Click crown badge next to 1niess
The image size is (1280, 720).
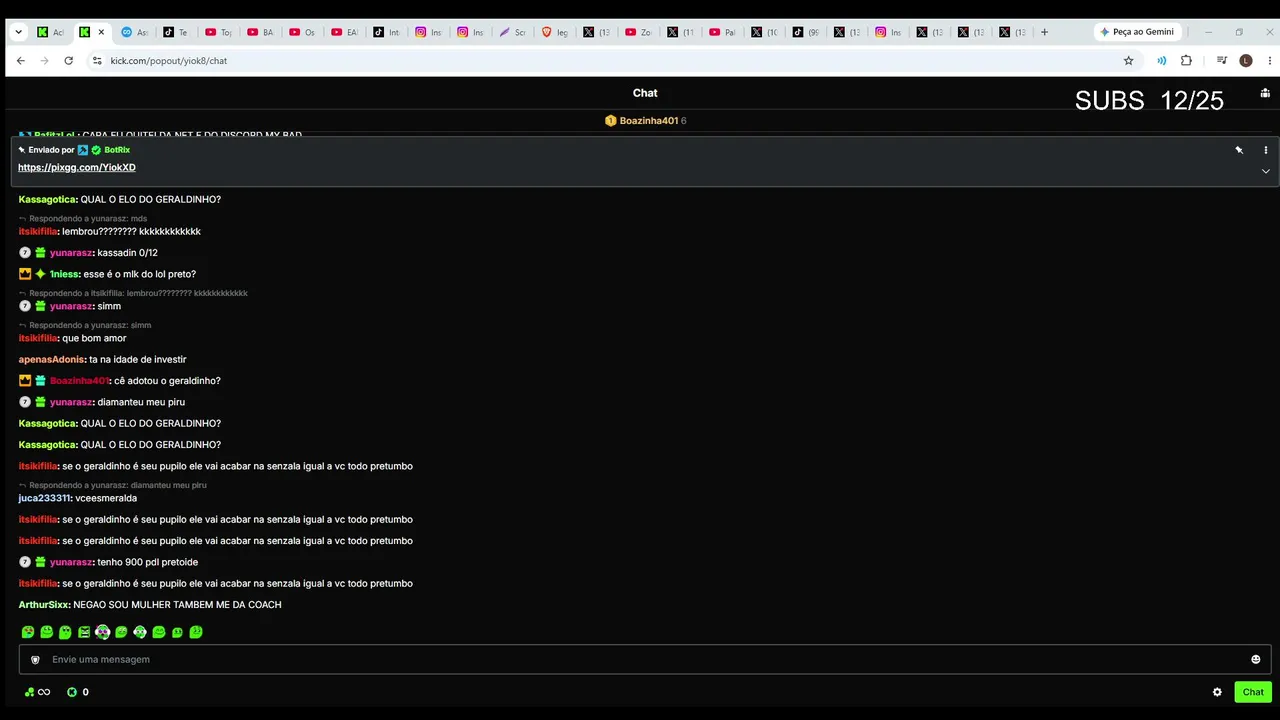pyautogui.click(x=25, y=274)
